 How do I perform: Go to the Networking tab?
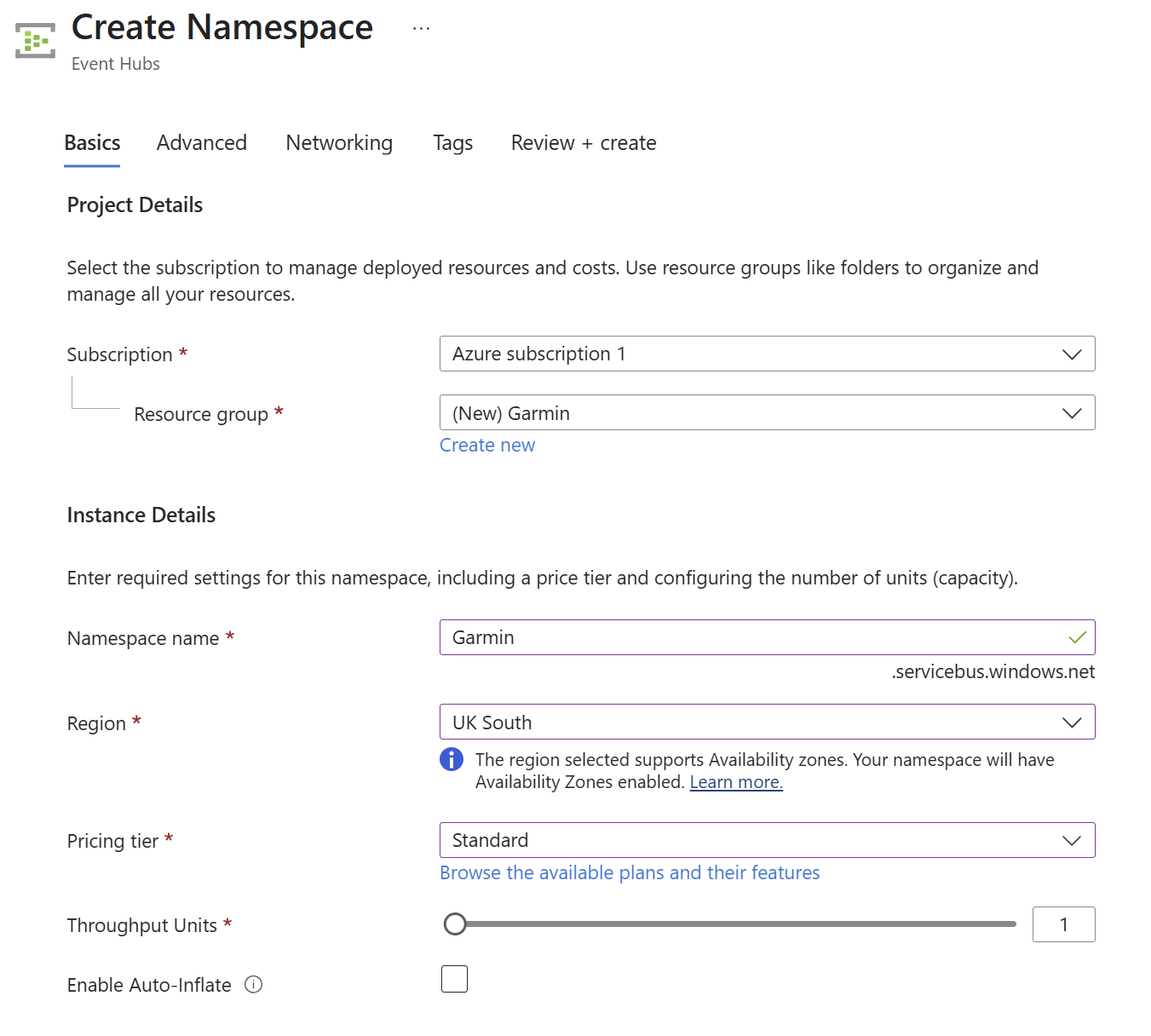click(339, 143)
